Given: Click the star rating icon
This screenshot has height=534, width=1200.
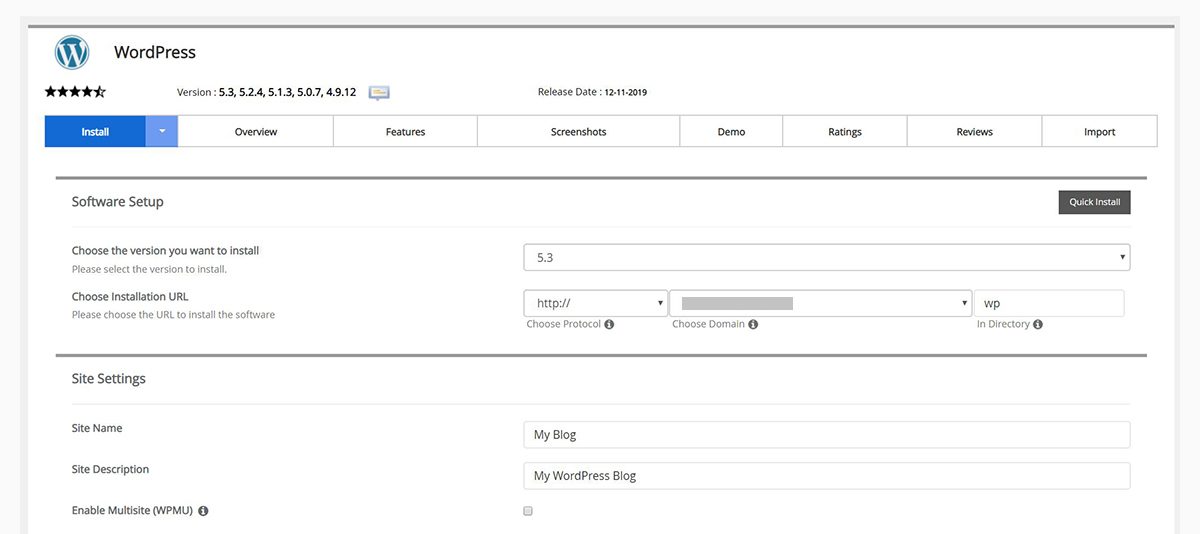Looking at the screenshot, I should [x=75, y=92].
